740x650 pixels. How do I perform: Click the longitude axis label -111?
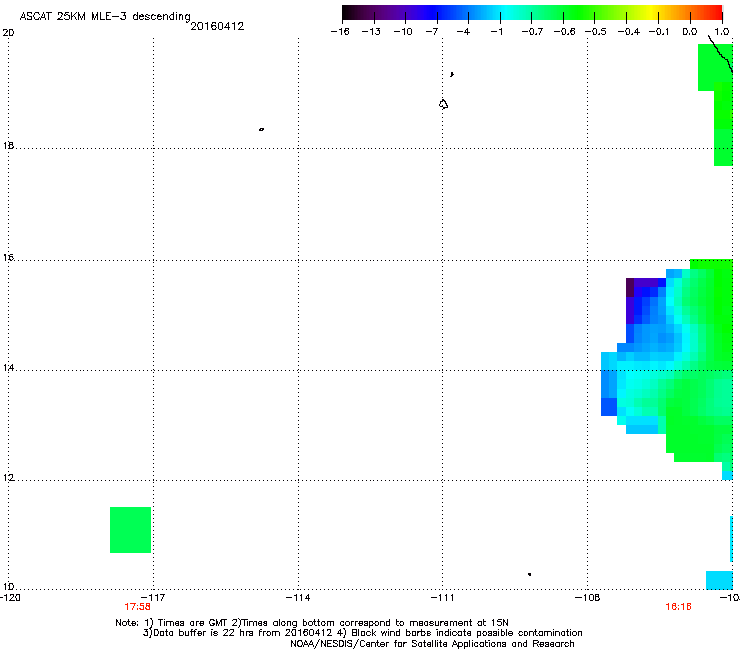[442, 598]
